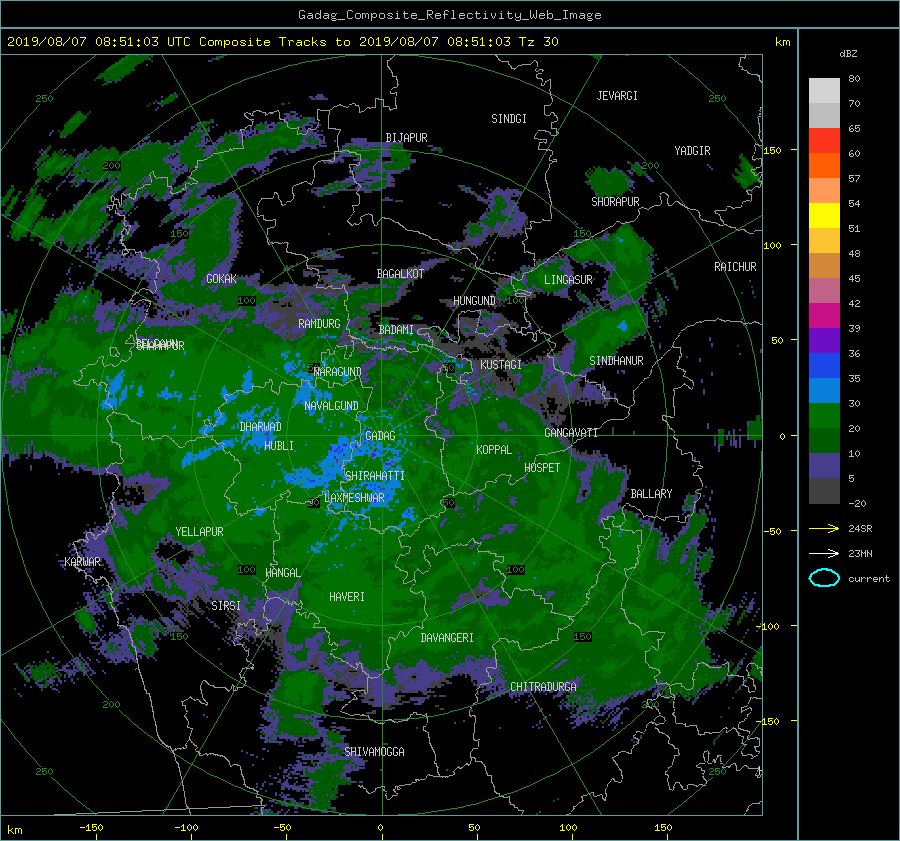Click the 0 tick on the bottom km axis
Viewport: 900px width, 841px height.
[380, 827]
